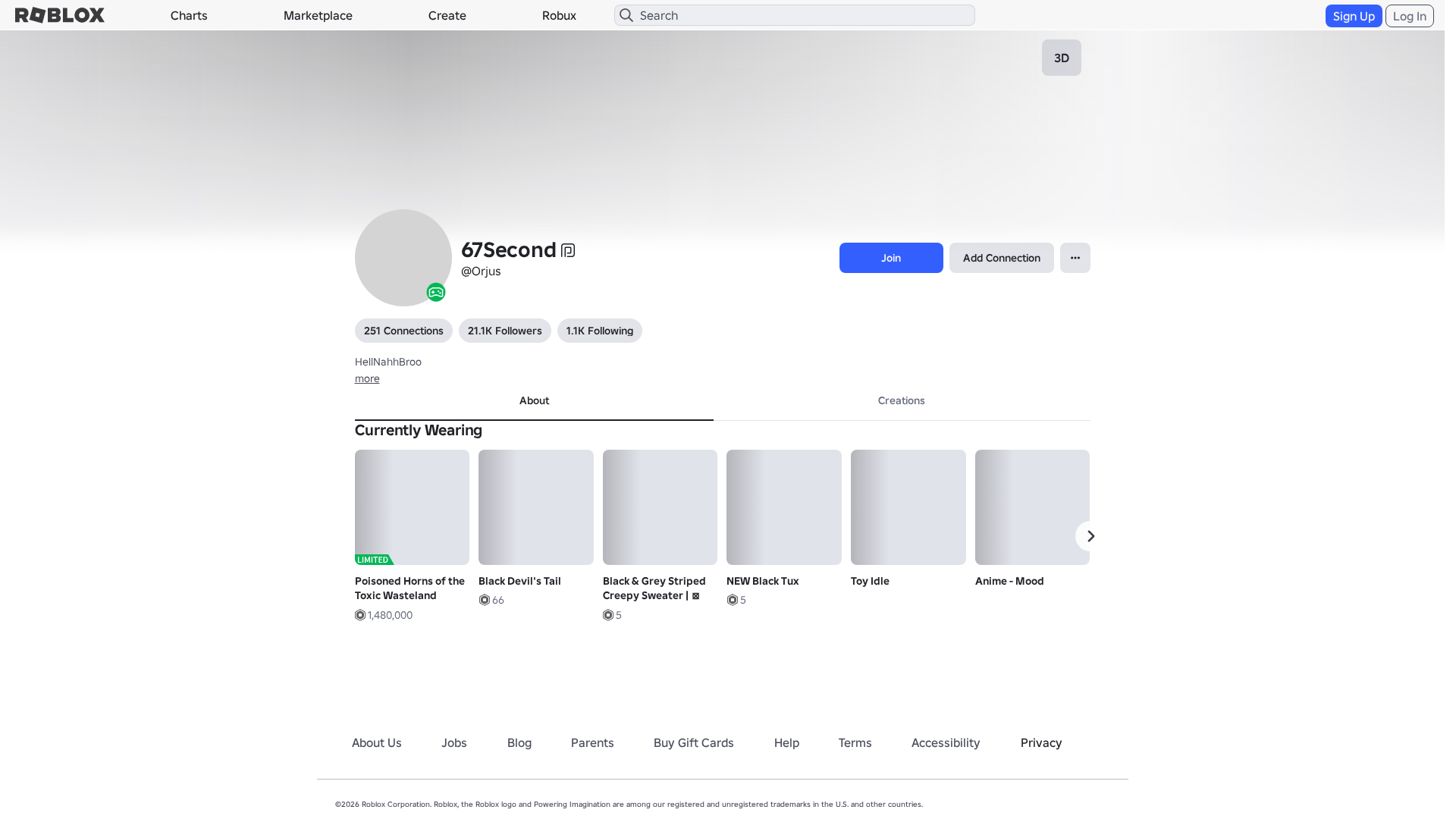
Task: Open Help footer link
Action: pyautogui.click(x=786, y=742)
